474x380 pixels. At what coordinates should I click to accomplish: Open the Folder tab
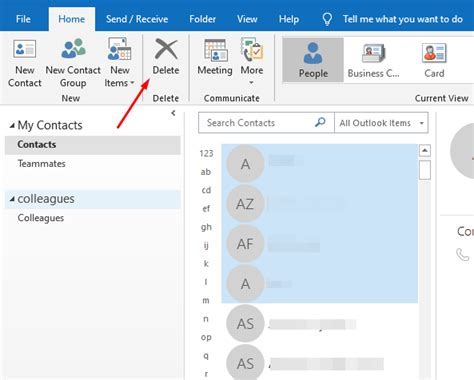(202, 19)
